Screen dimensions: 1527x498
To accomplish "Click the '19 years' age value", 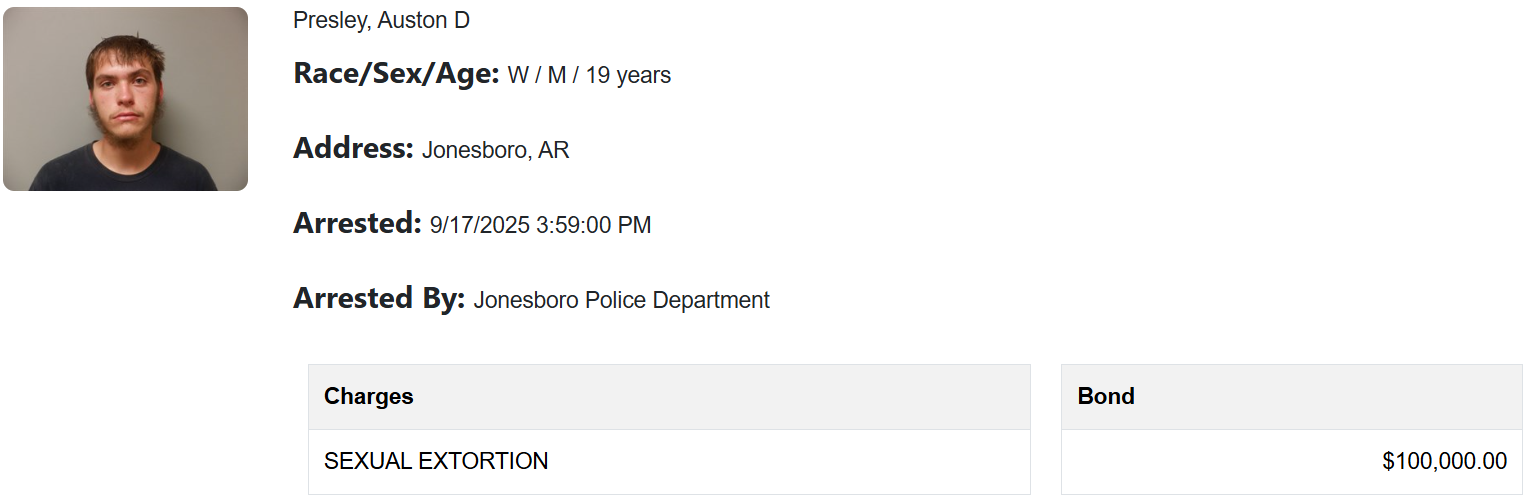I will [628, 75].
